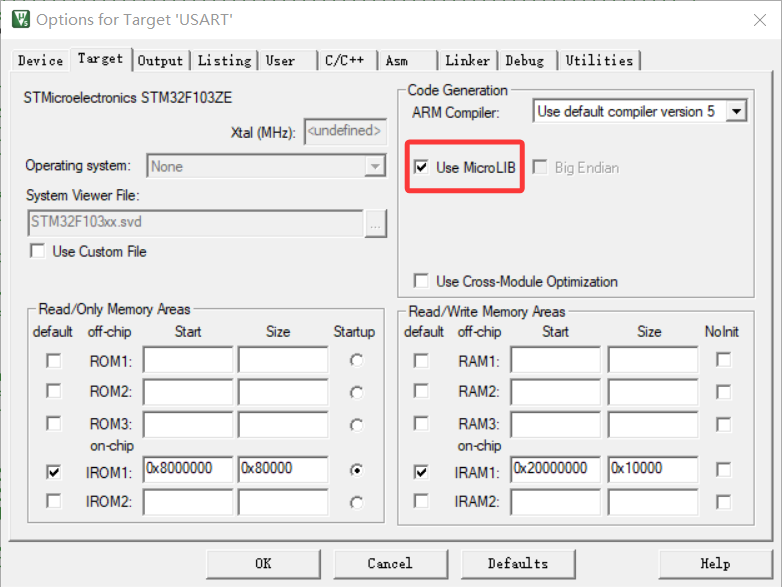Click IROM2 Start address field

pos(188,502)
